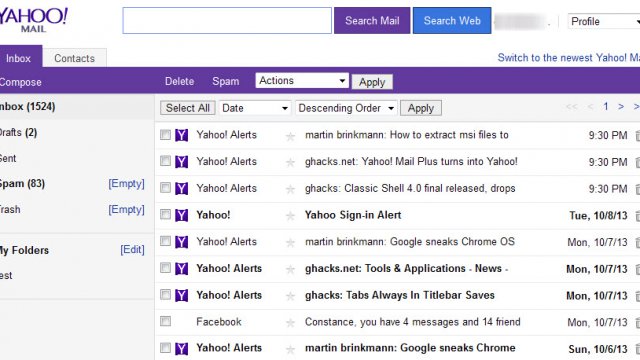Star the Facebook email from Constance
Viewport: 640px width, 360px height.
[290, 323]
